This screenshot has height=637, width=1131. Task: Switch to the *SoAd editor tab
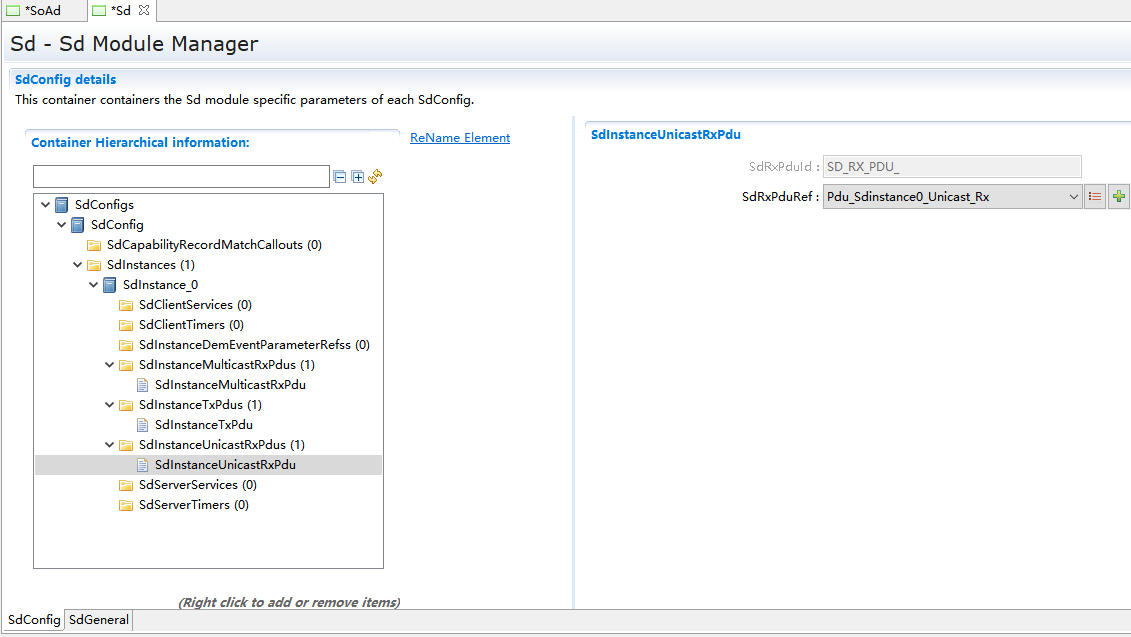tap(42, 10)
